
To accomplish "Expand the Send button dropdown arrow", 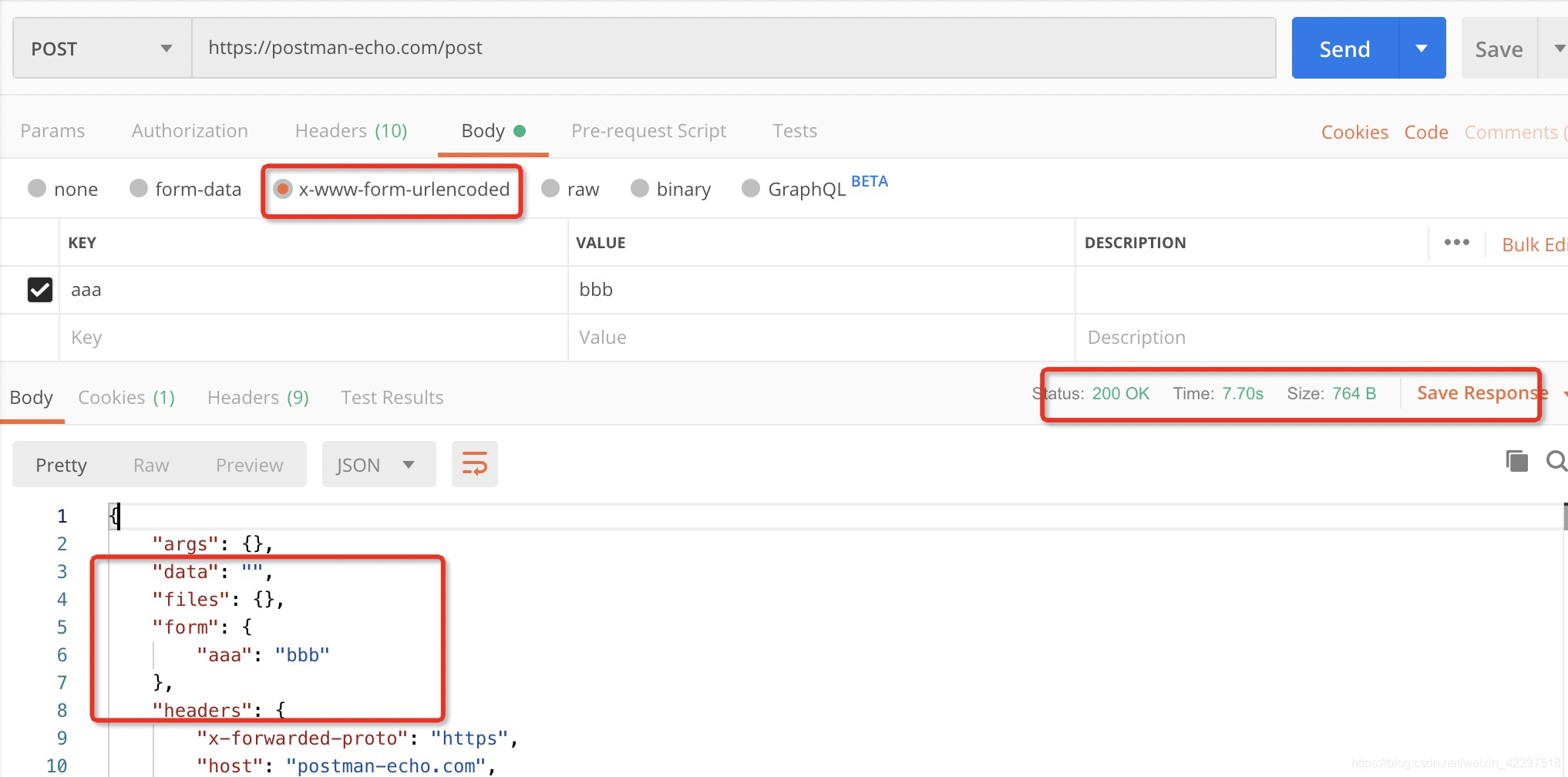I will pyautogui.click(x=1422, y=49).
